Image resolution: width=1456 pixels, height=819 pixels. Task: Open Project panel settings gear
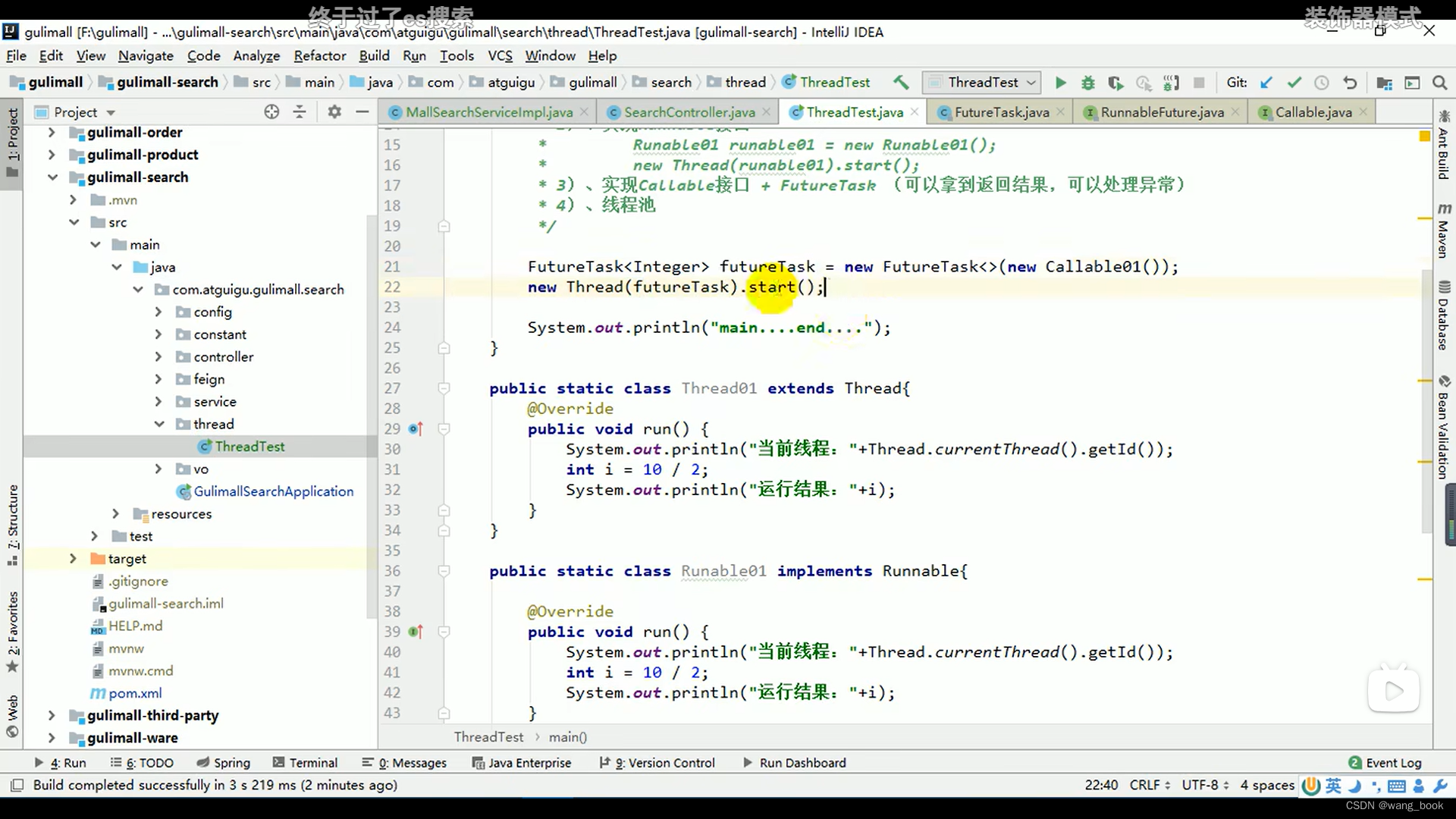point(334,112)
